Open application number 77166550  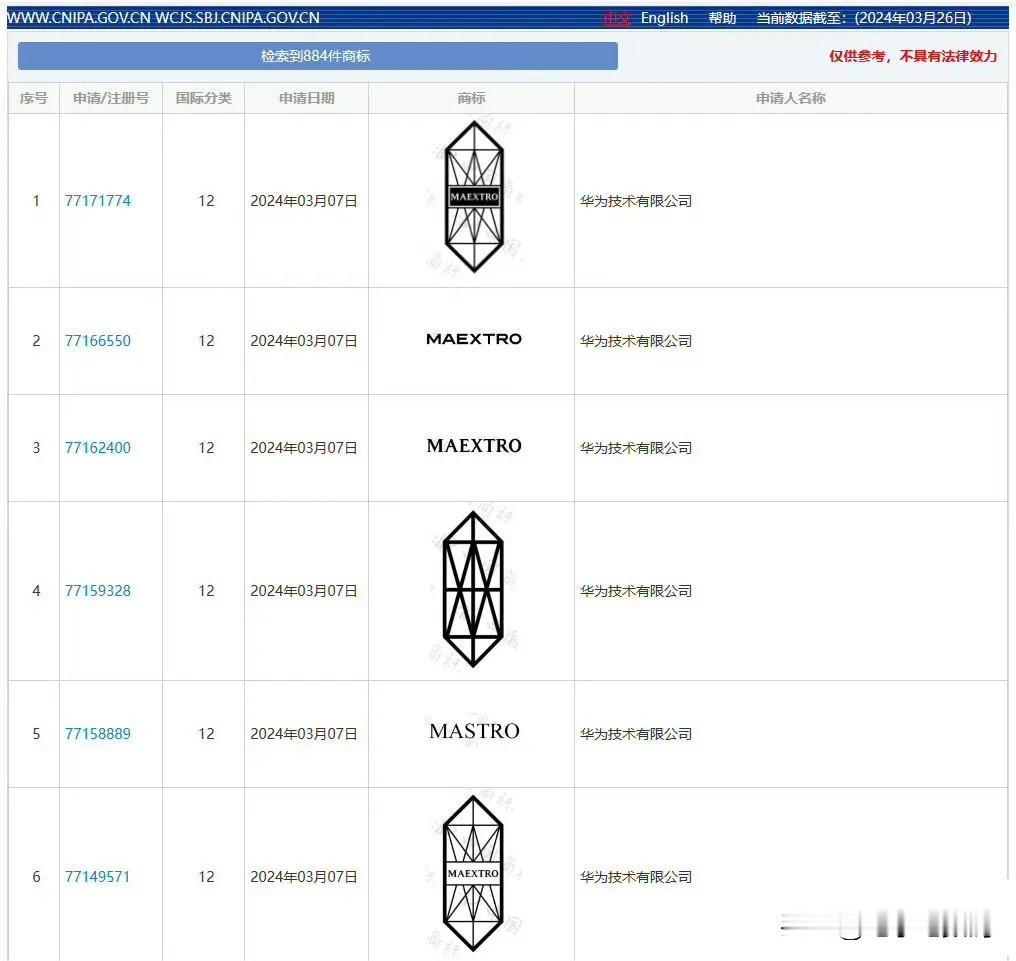click(x=98, y=341)
